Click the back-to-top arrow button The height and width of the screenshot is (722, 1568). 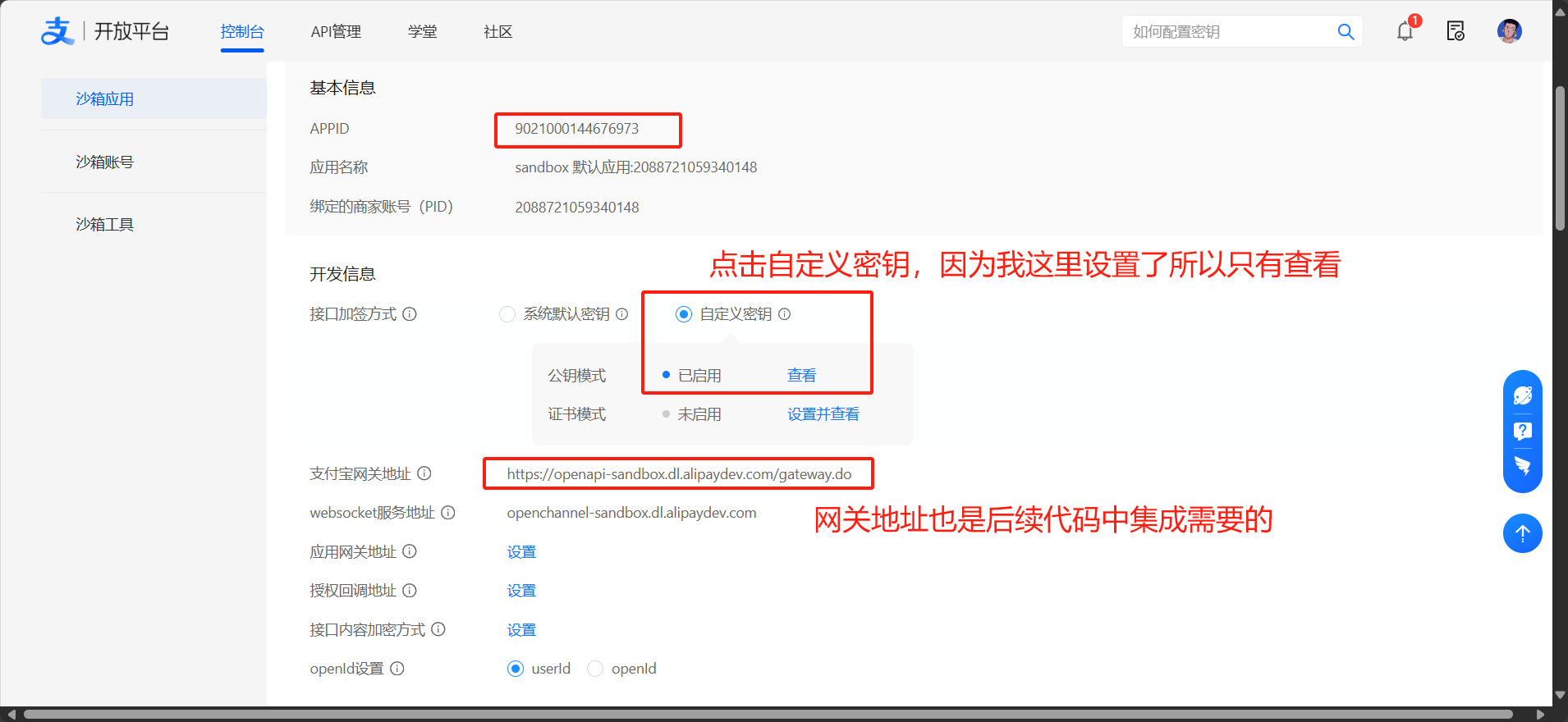point(1523,533)
